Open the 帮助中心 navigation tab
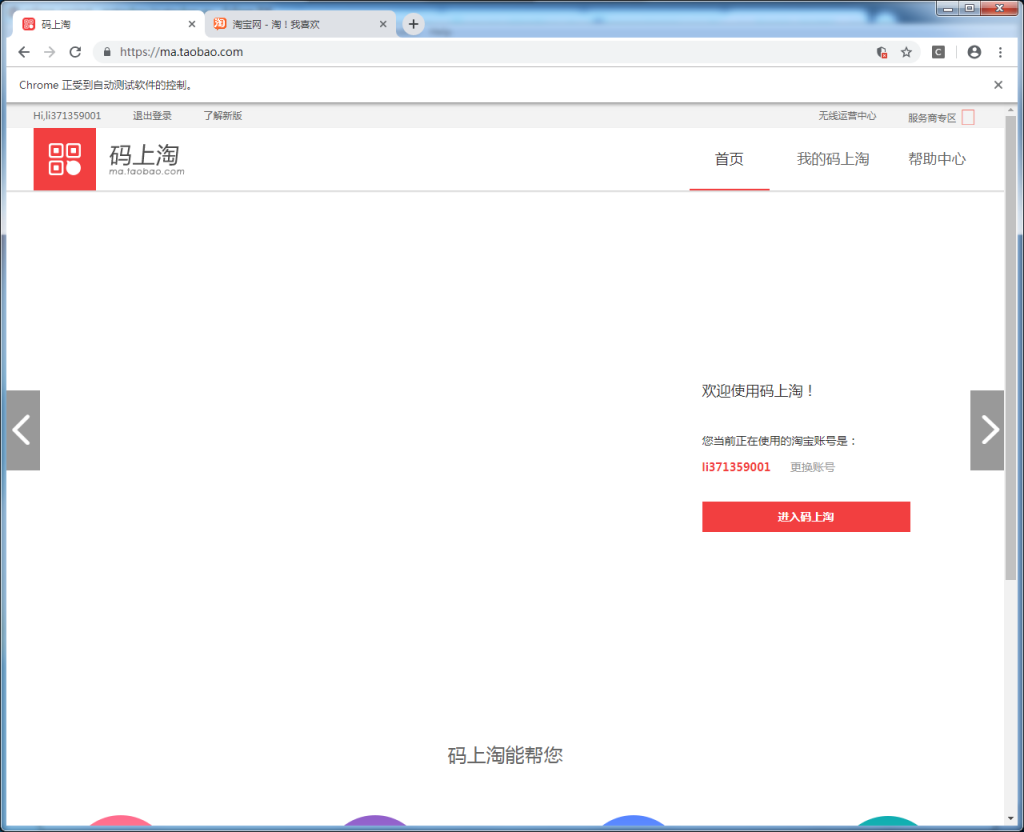Screen dimensions: 1024x832 [x=936, y=159]
